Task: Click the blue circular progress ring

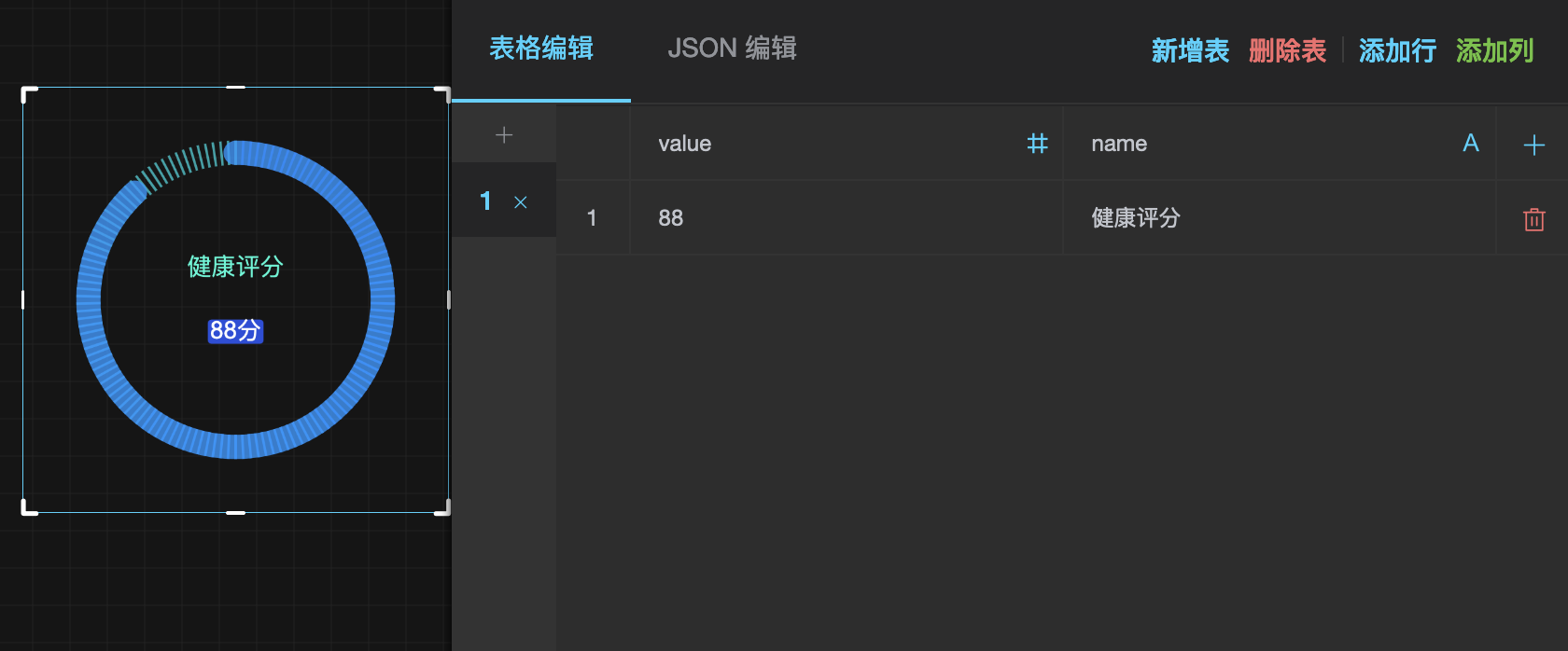Action: click(x=382, y=300)
